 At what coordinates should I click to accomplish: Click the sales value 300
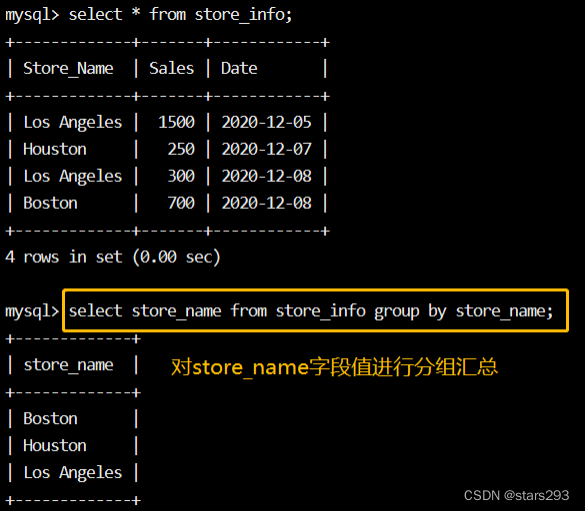coord(181,176)
